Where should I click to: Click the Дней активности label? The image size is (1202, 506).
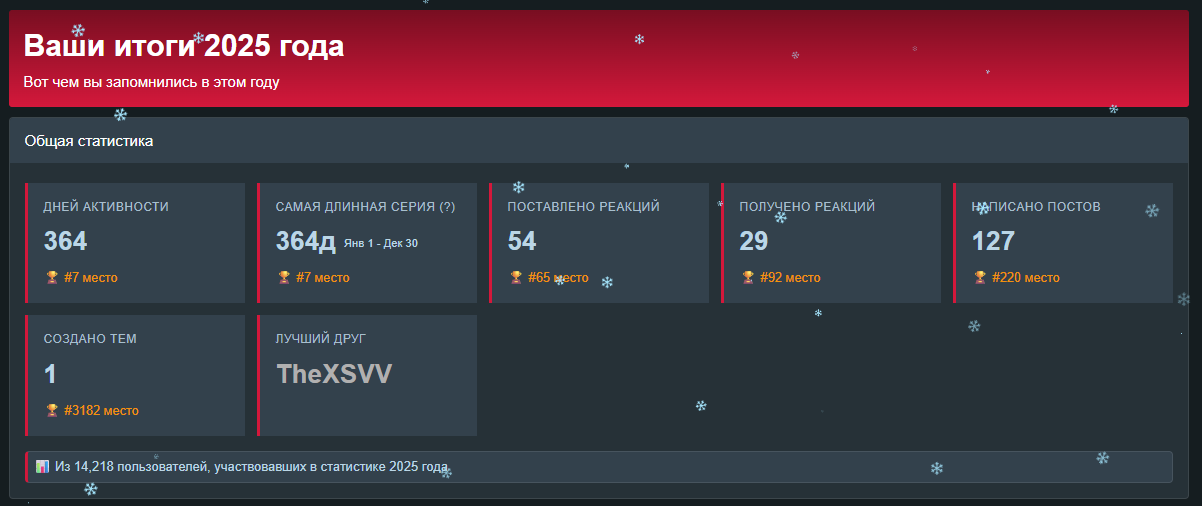coord(106,207)
